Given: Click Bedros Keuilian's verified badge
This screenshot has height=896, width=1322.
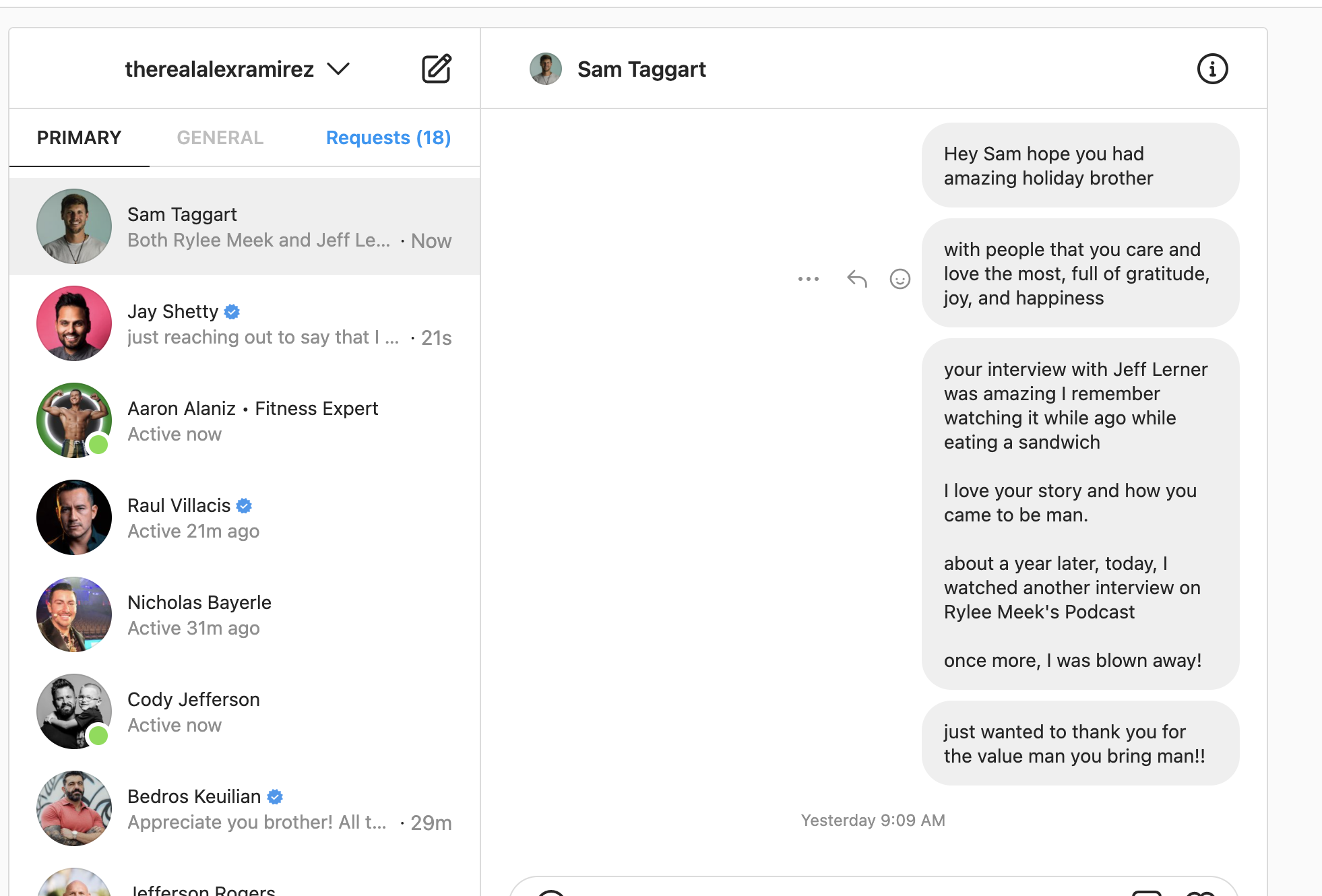Looking at the screenshot, I should [275, 796].
